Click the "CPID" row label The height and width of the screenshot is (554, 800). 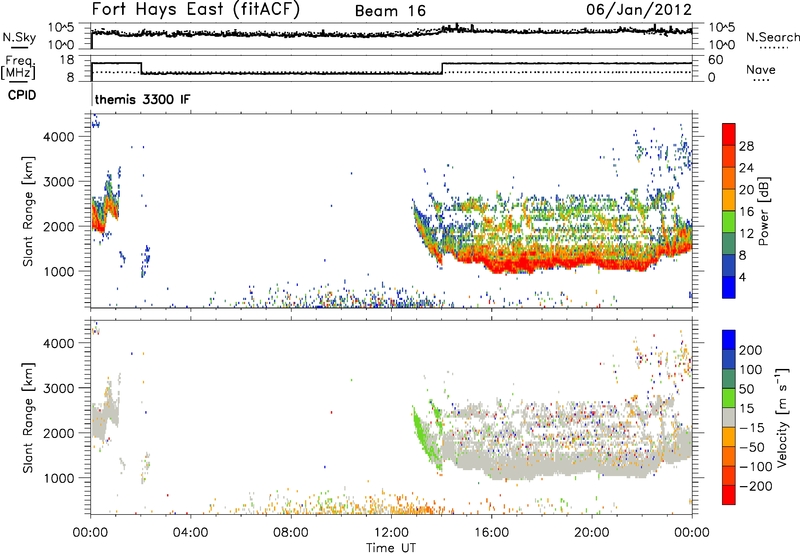(22, 95)
